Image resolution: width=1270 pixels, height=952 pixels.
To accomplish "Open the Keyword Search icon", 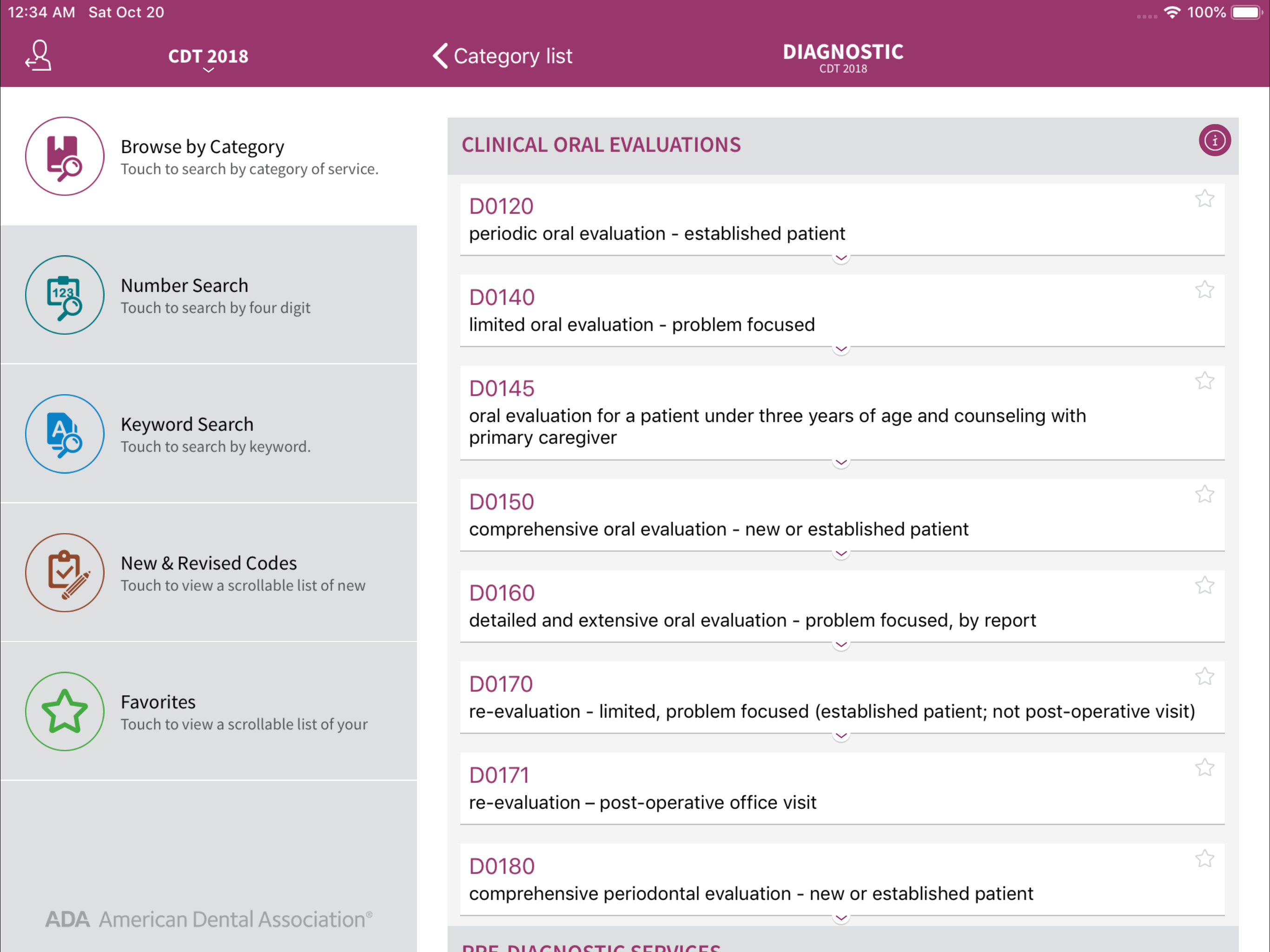I will 65,434.
